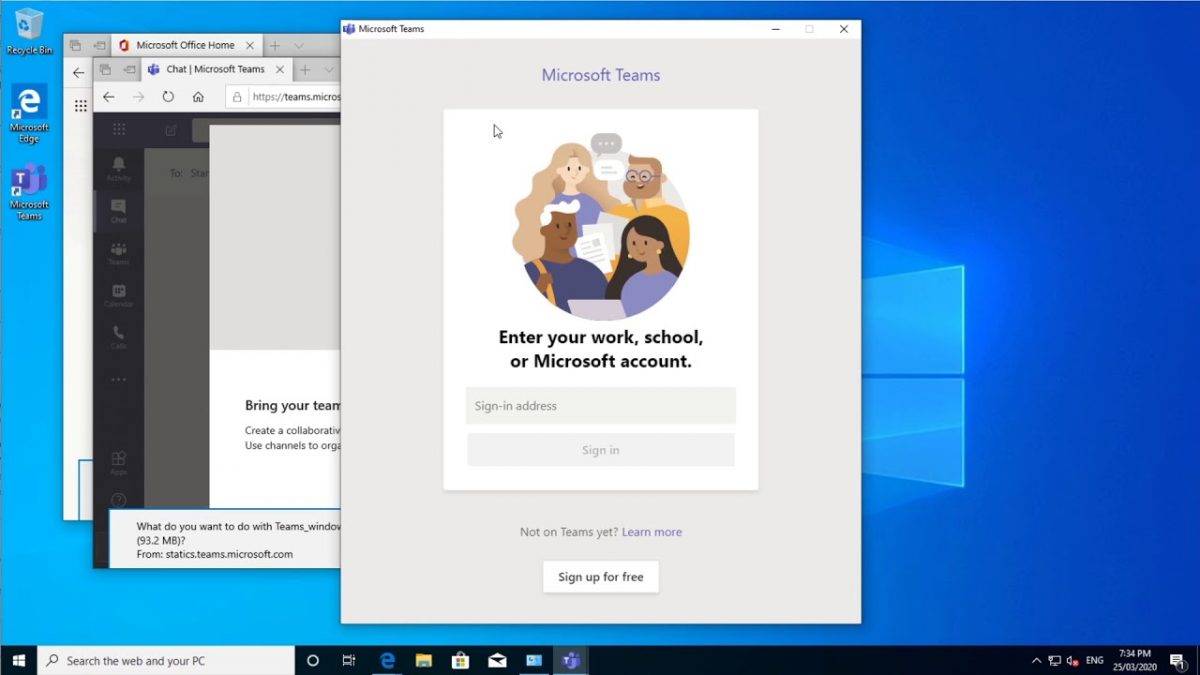This screenshot has height=675, width=1200.
Task: Launch Microsoft Teams from the taskbar
Action: [571, 660]
